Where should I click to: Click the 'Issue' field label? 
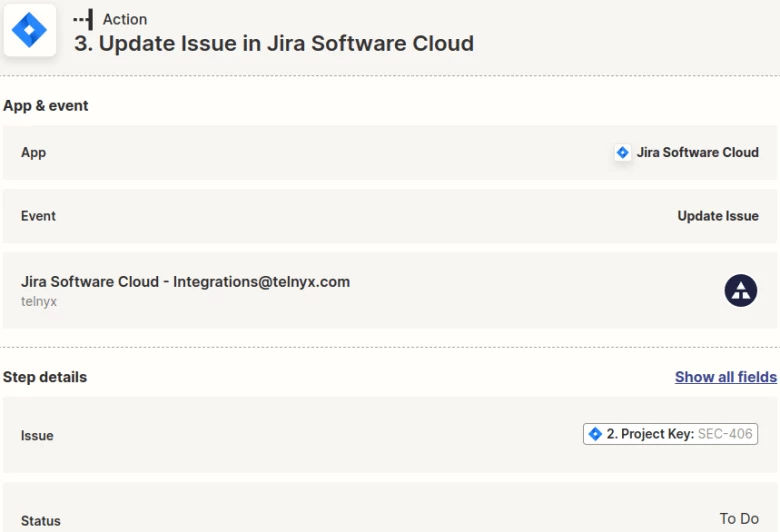pyautogui.click(x=37, y=436)
